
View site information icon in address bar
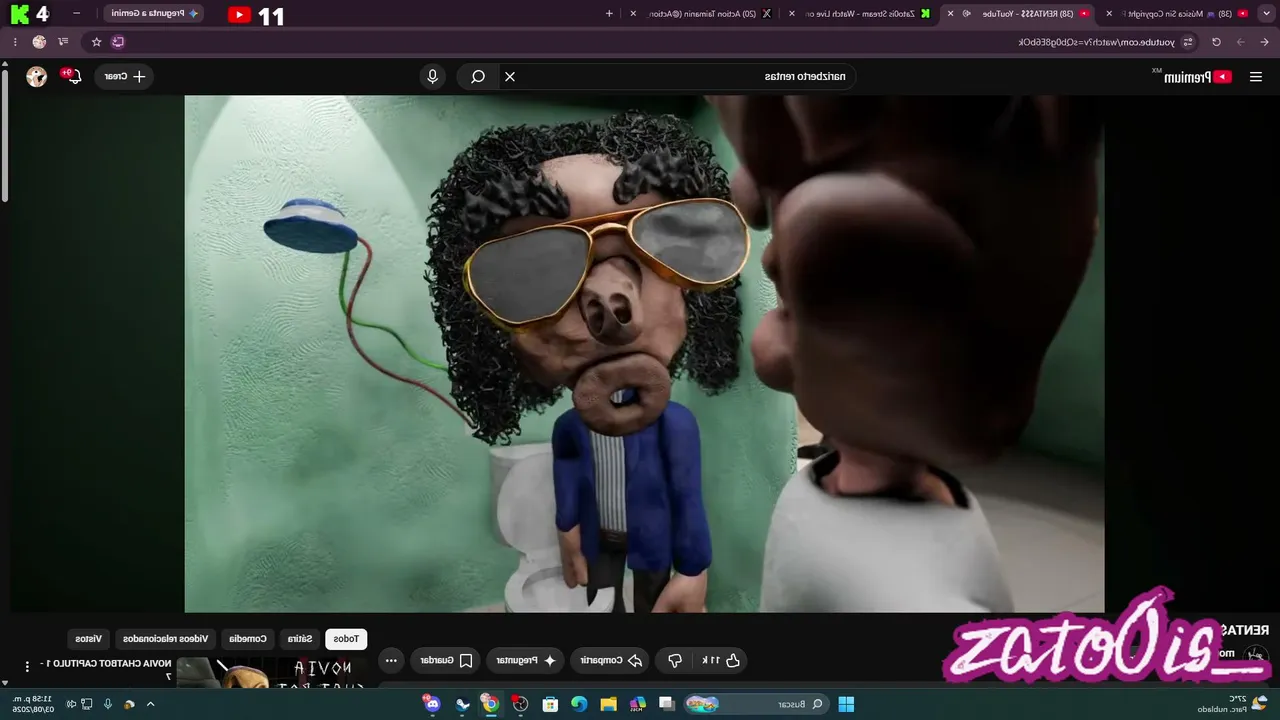[x=1188, y=42]
